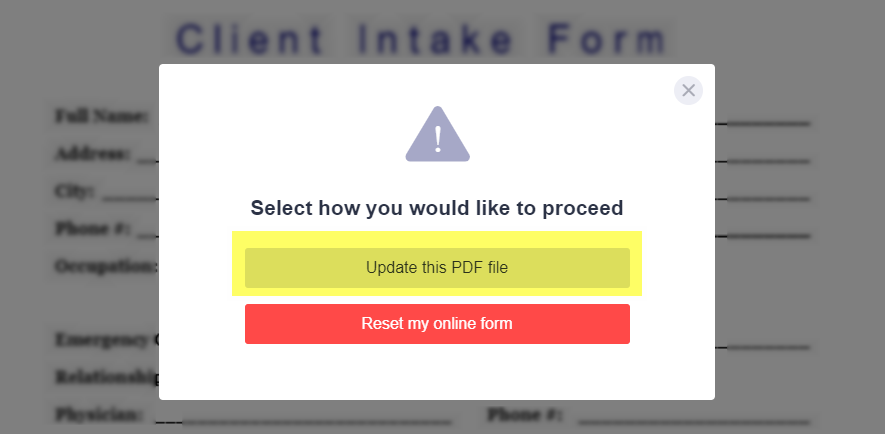Focus the Phone # input line after Physician
The height and width of the screenshot is (434, 885).
click(x=694, y=420)
